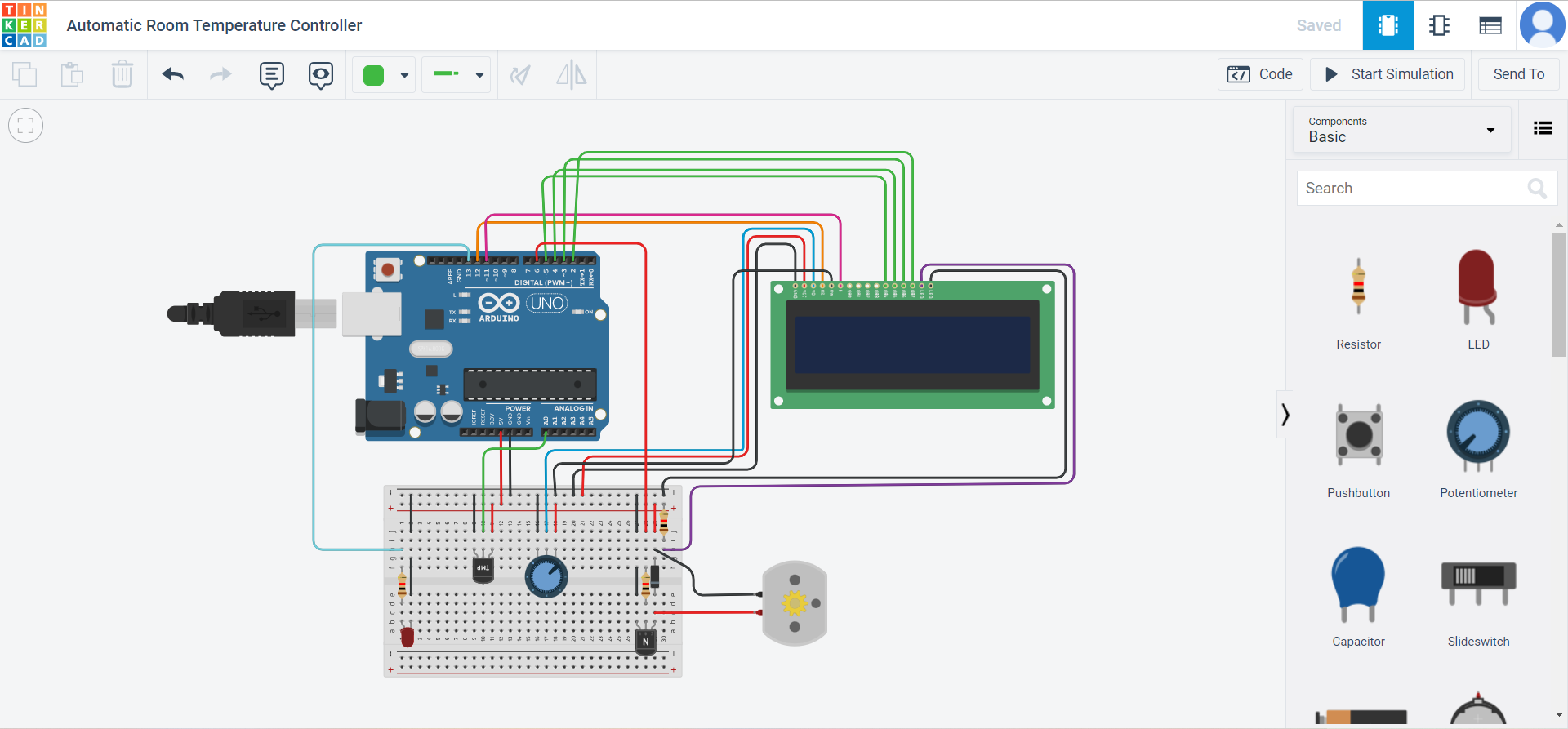The width and height of the screenshot is (1568, 729).
Task: Click the Tinkercad logo
Action: [24, 25]
